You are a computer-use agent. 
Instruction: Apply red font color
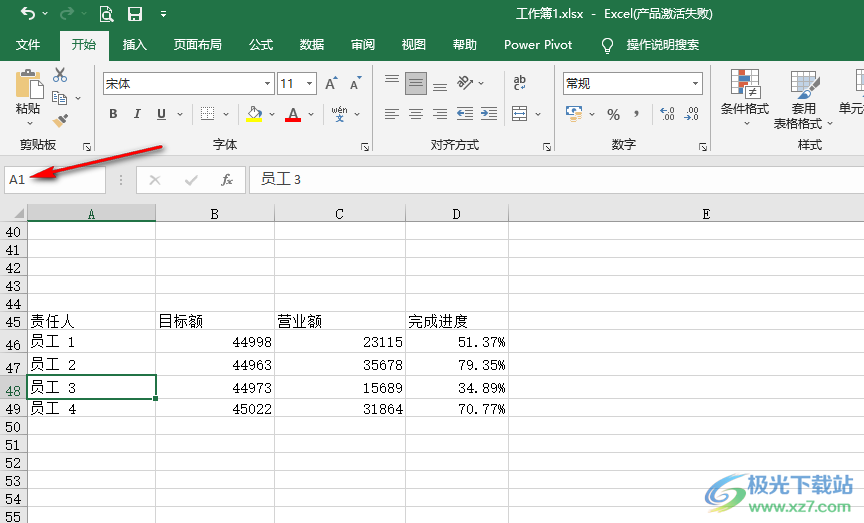coord(293,114)
